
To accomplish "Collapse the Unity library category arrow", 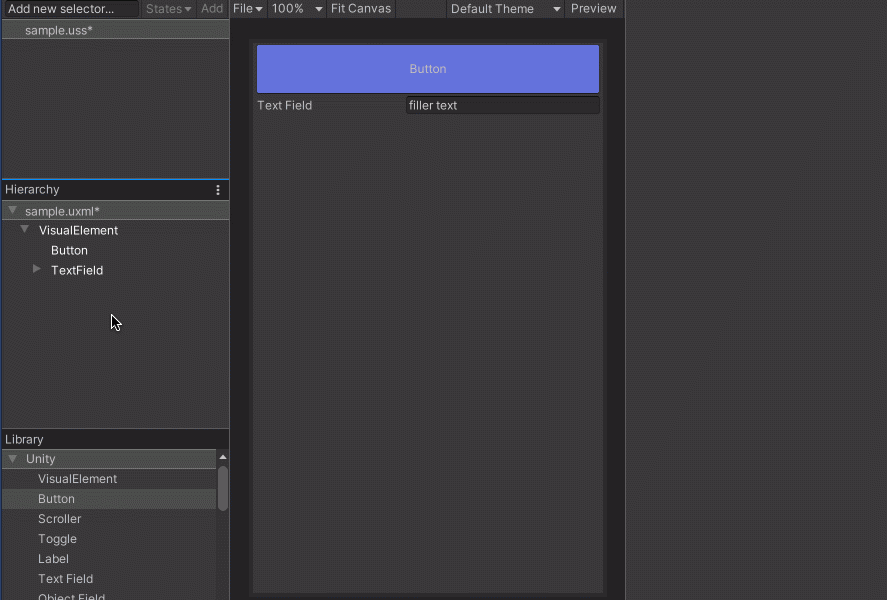I will click(x=12, y=459).
